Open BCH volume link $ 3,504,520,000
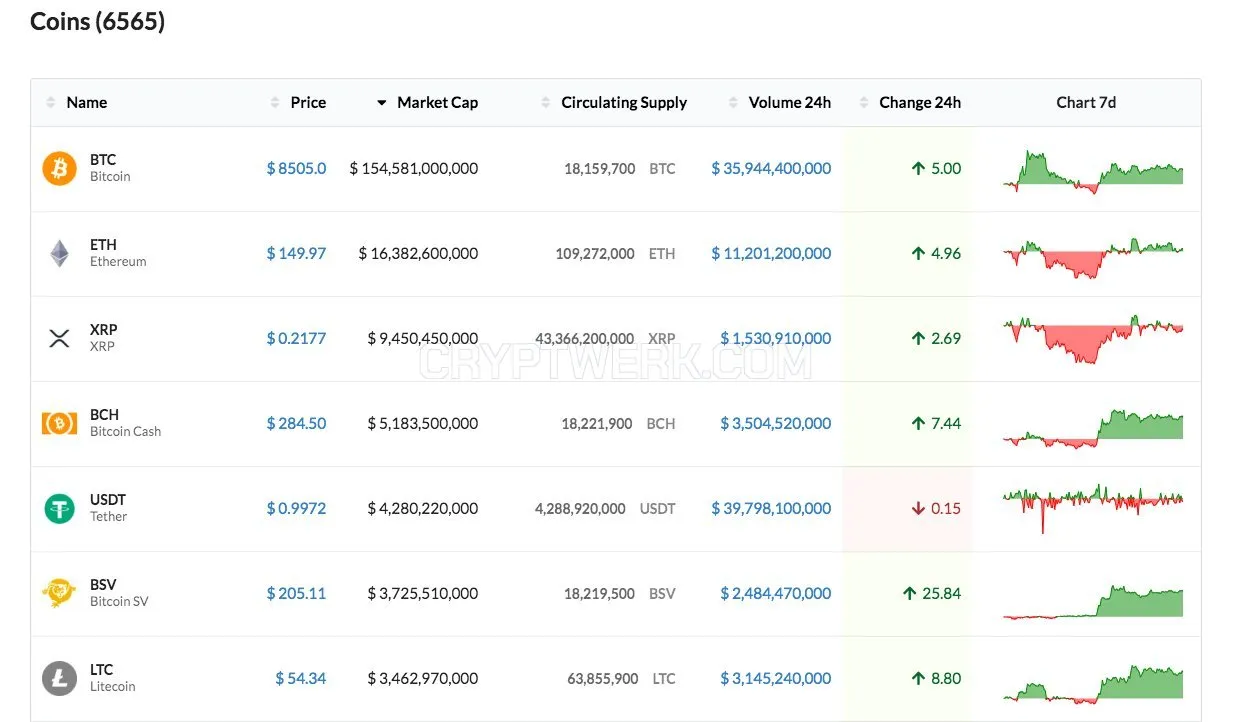The width and height of the screenshot is (1233, 722). (x=775, y=423)
